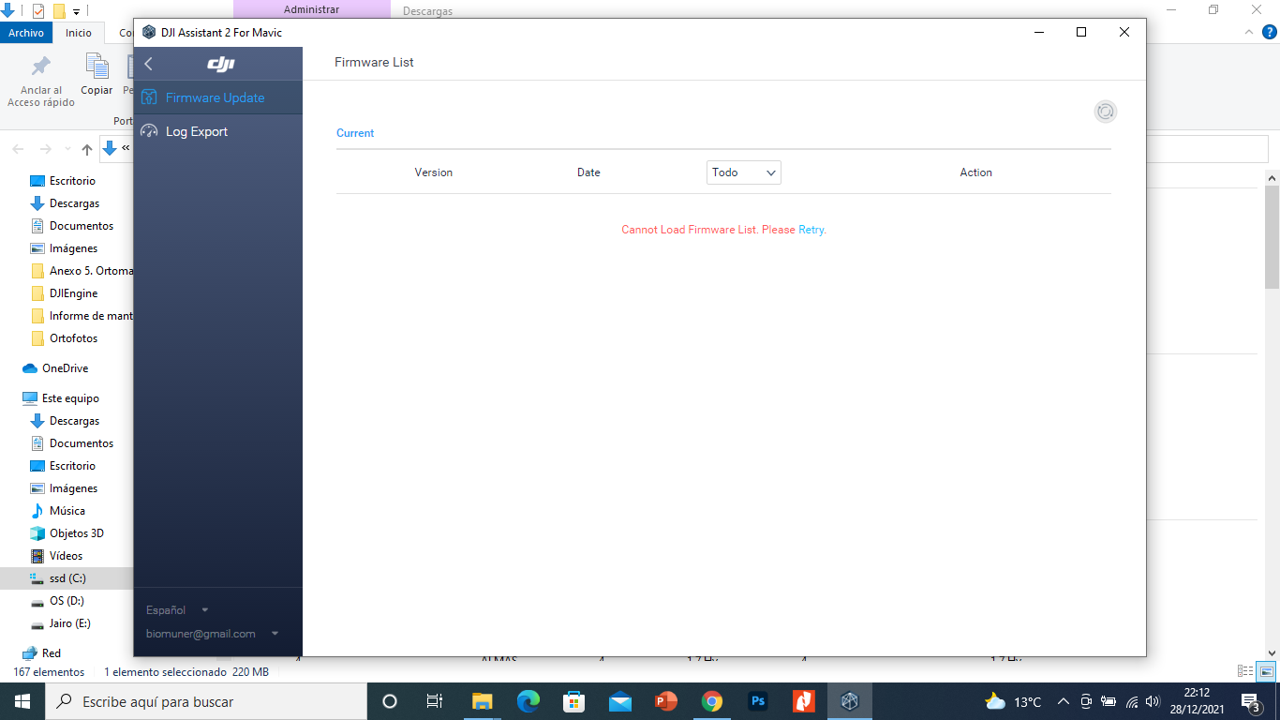This screenshot has width=1280, height=720.
Task: Click the Version column header
Action: pyautogui.click(x=434, y=173)
